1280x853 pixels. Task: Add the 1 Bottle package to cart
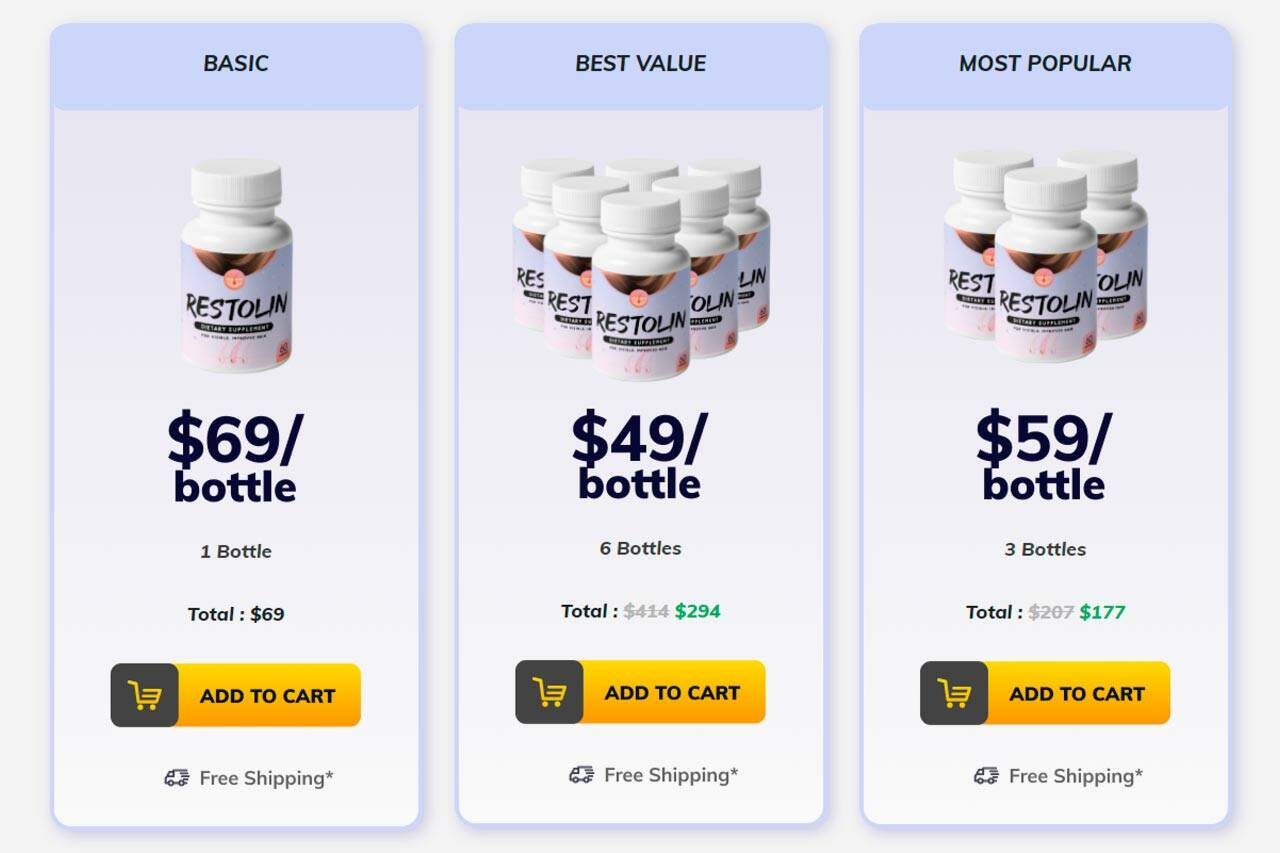(x=267, y=695)
